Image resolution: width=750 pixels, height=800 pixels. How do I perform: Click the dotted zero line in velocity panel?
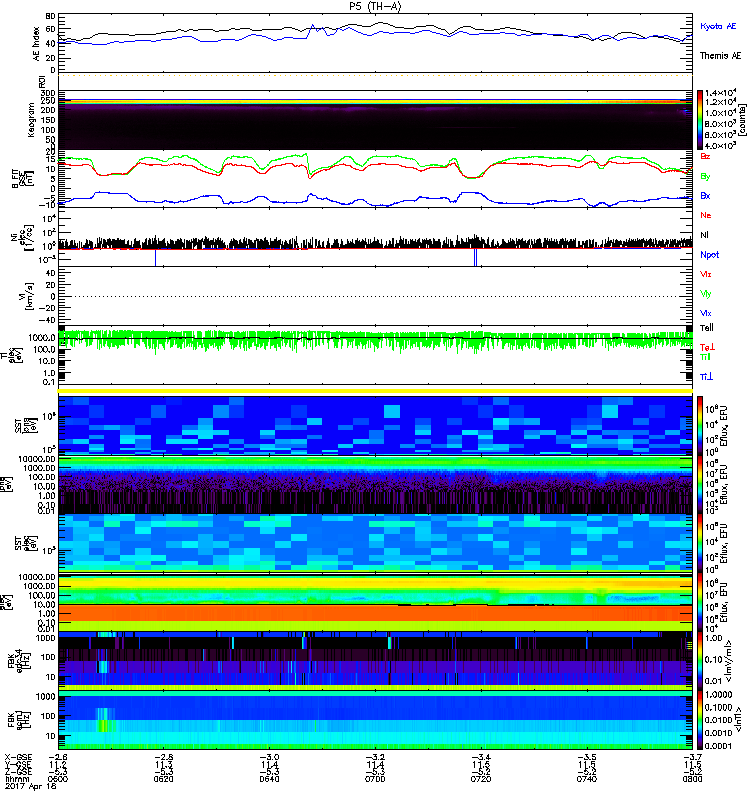point(376,296)
